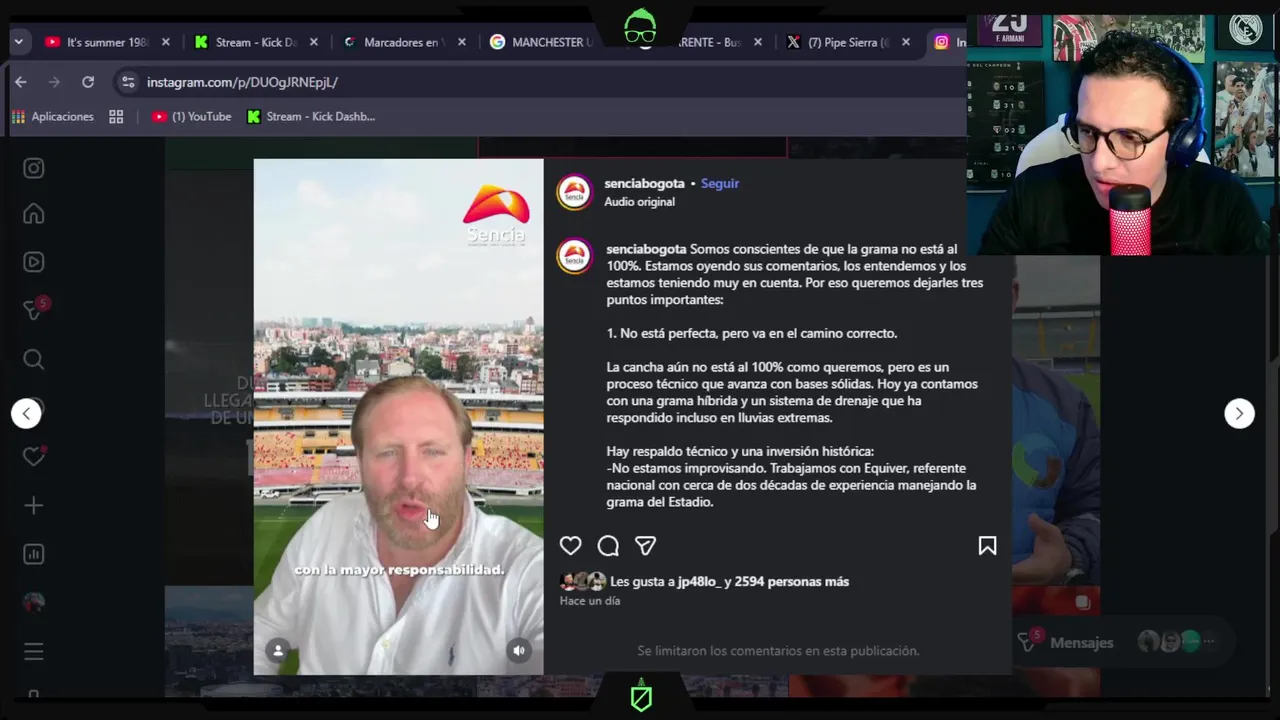Screen dimensions: 1280x720
Task: Open the tab groups grid icon in bookmarks bar
Action: 116,117
